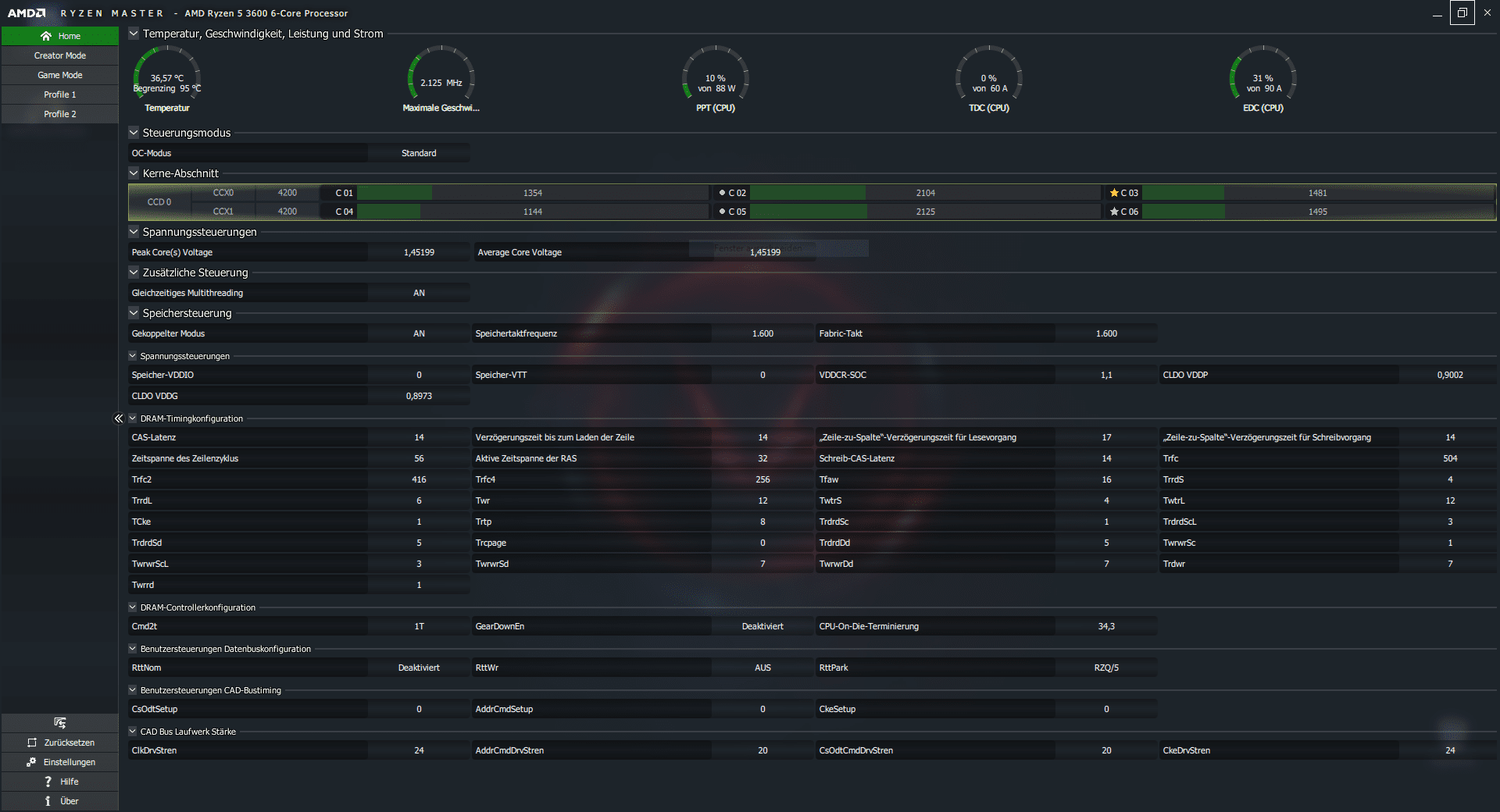Click the GearDownEn value Deaktiviert

coord(762,626)
